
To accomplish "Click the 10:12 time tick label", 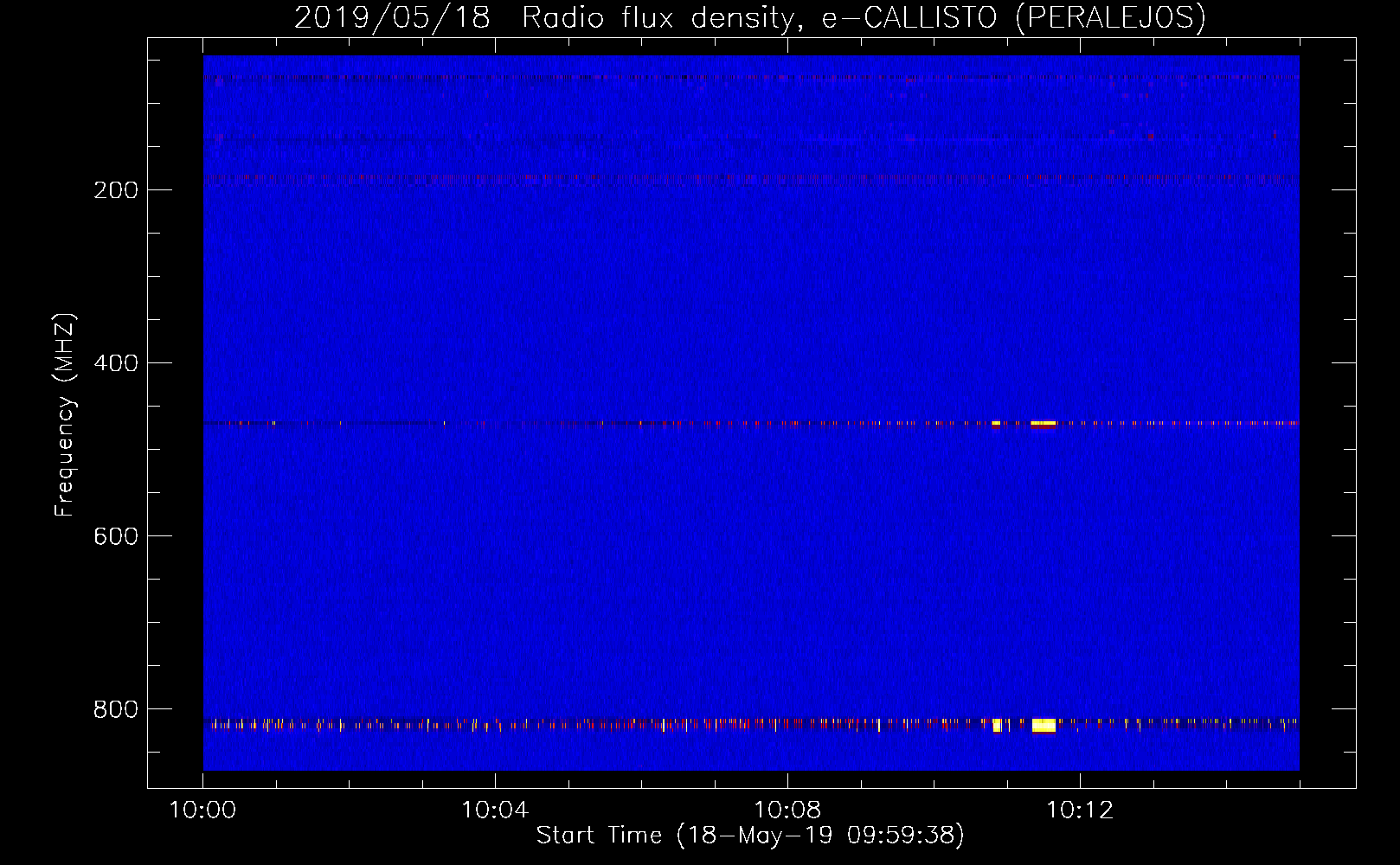I will click(1080, 811).
